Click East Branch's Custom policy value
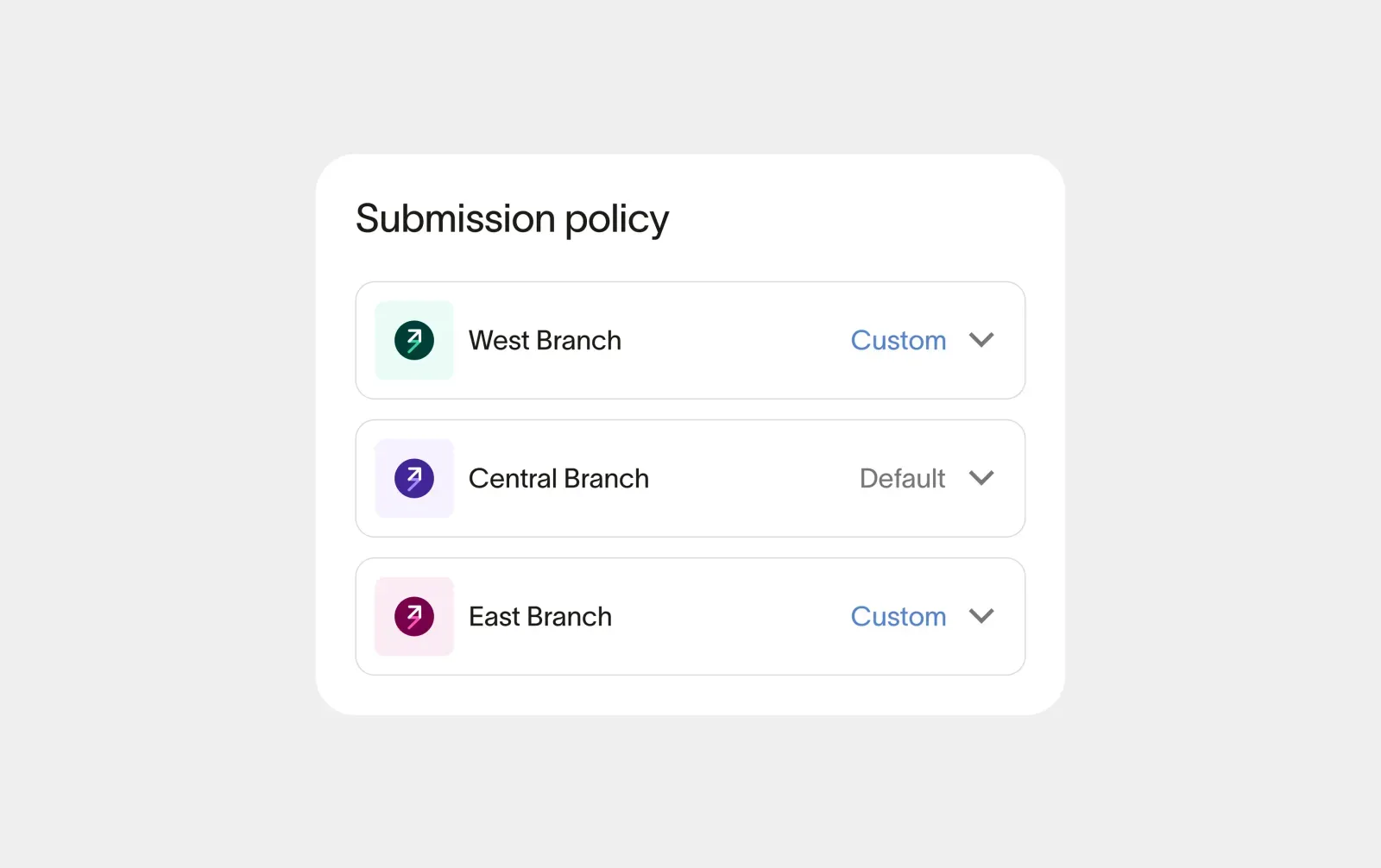Screen dimensions: 1381x868 [x=898, y=616]
